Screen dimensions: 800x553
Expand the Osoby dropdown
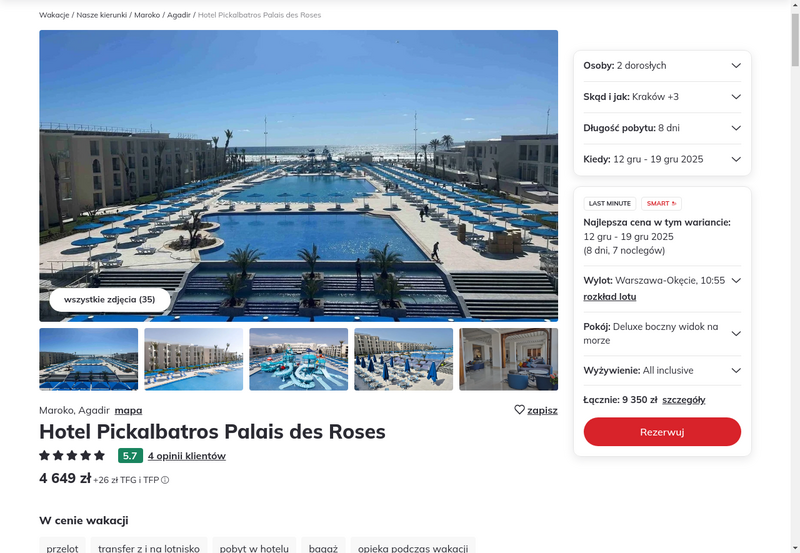point(662,66)
